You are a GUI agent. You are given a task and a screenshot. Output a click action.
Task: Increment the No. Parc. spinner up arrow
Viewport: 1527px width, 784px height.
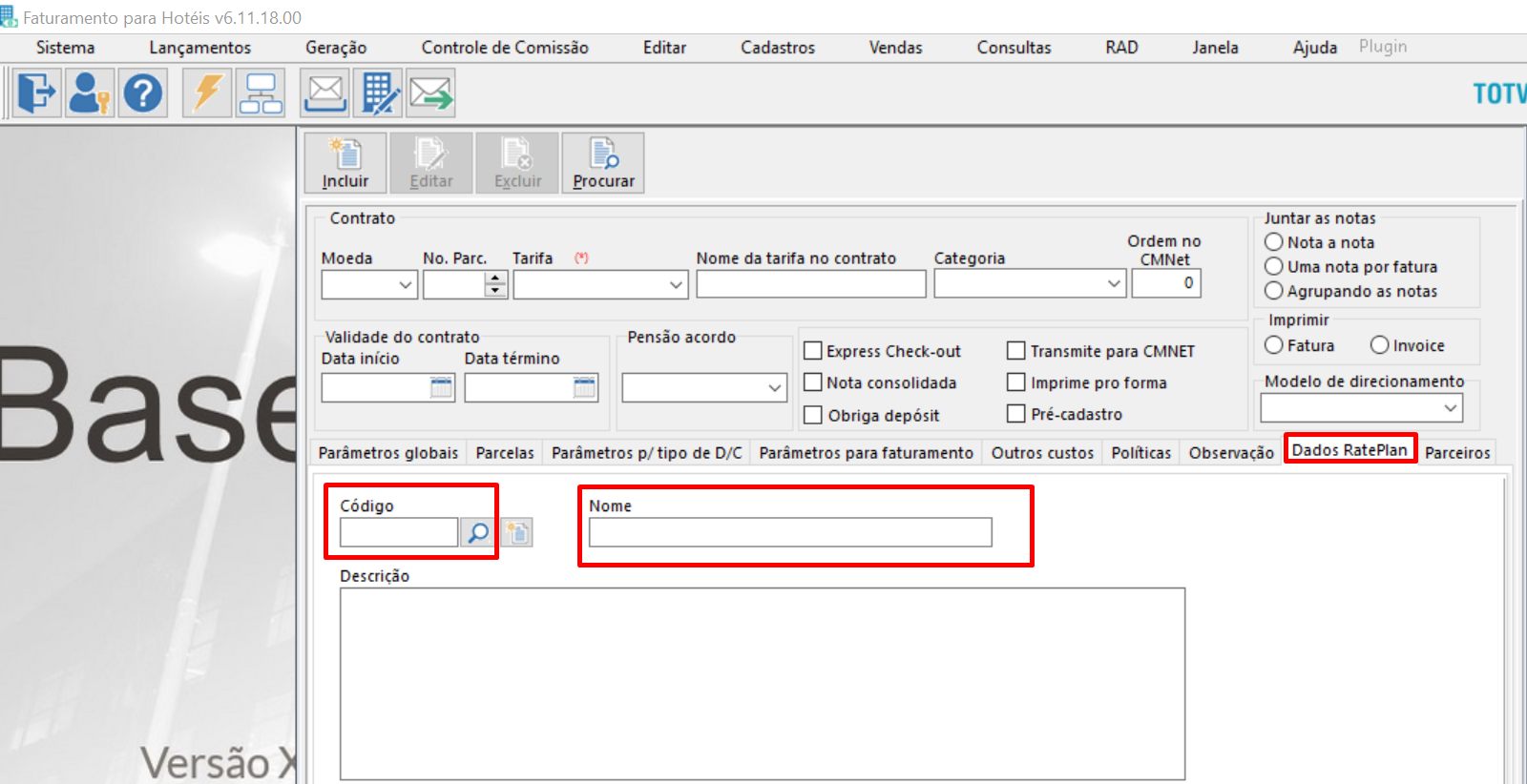pyautogui.click(x=495, y=278)
